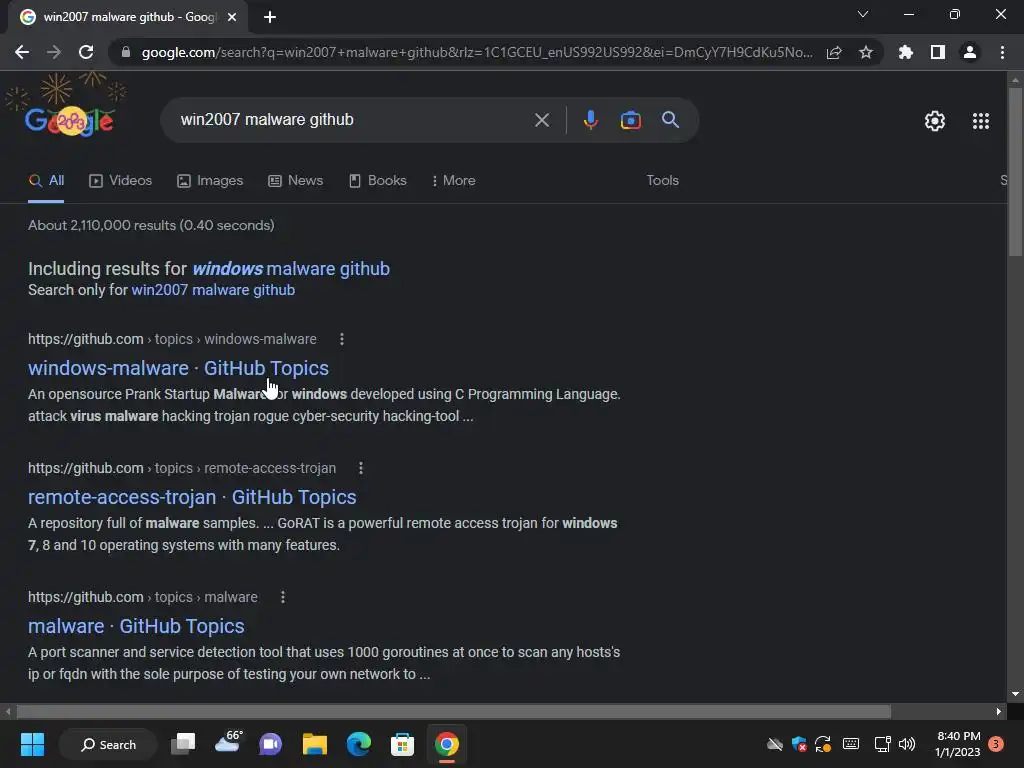Switch to the Images tab
The height and width of the screenshot is (768, 1024).
pyautogui.click(x=210, y=181)
